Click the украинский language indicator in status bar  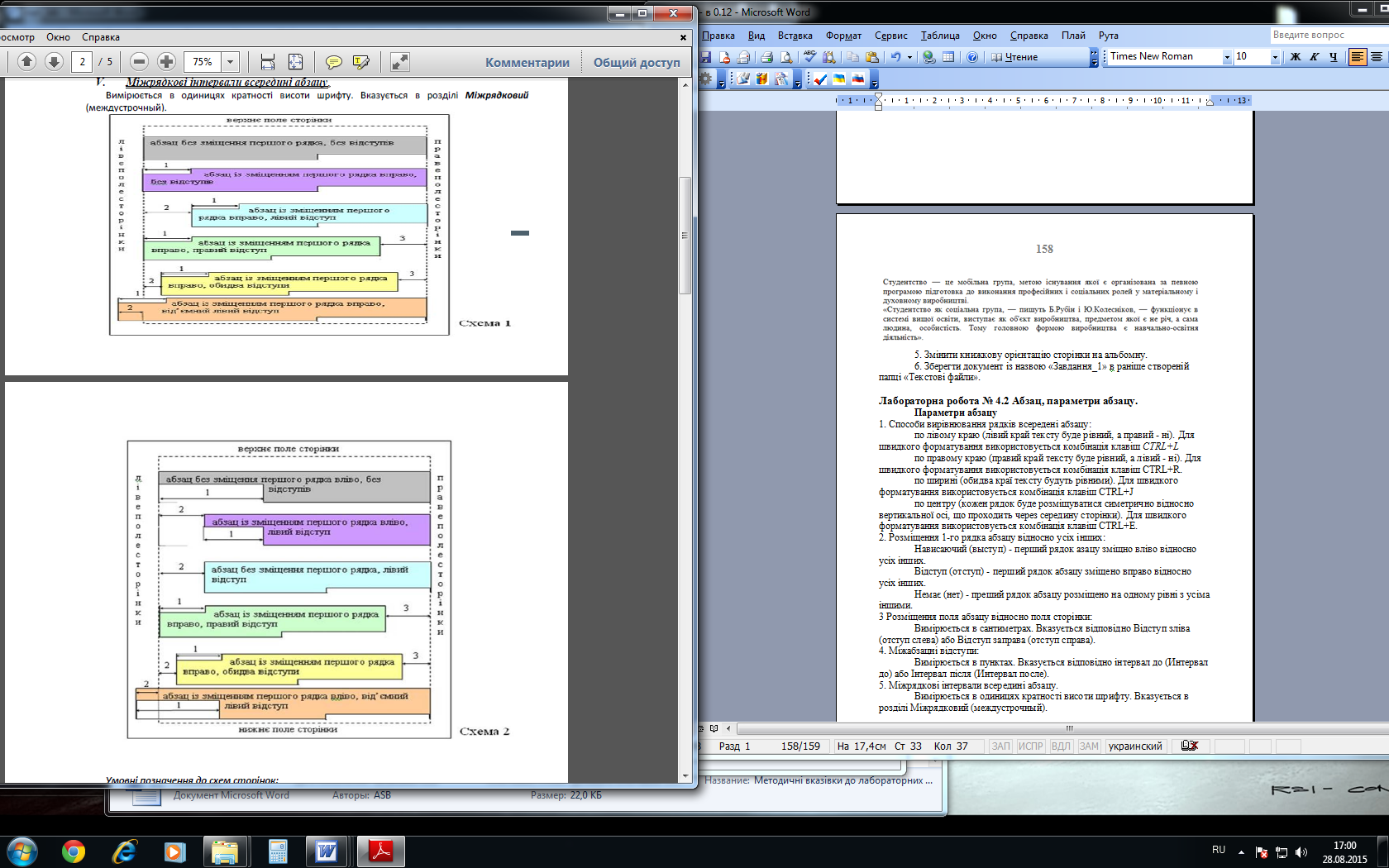tap(1135, 746)
